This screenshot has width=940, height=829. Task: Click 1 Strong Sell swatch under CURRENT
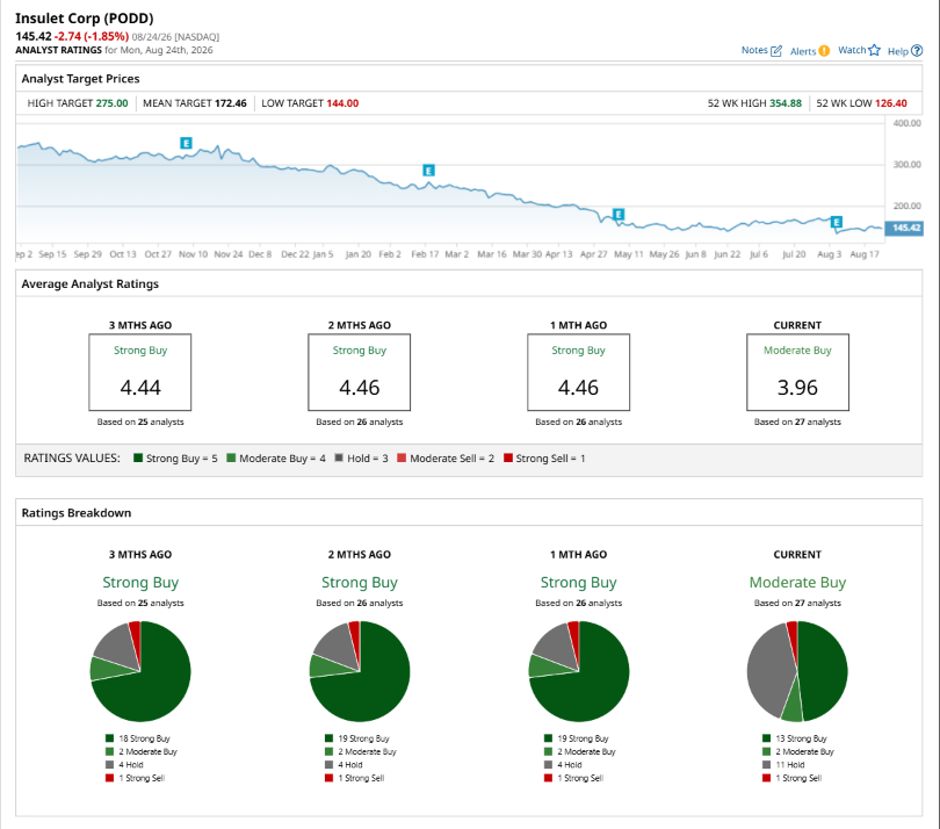[x=766, y=778]
